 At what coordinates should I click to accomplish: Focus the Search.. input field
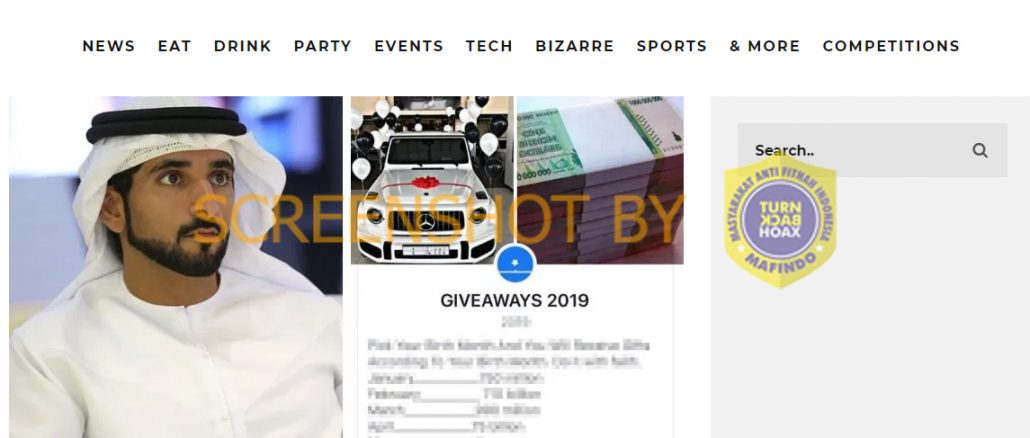click(x=872, y=150)
